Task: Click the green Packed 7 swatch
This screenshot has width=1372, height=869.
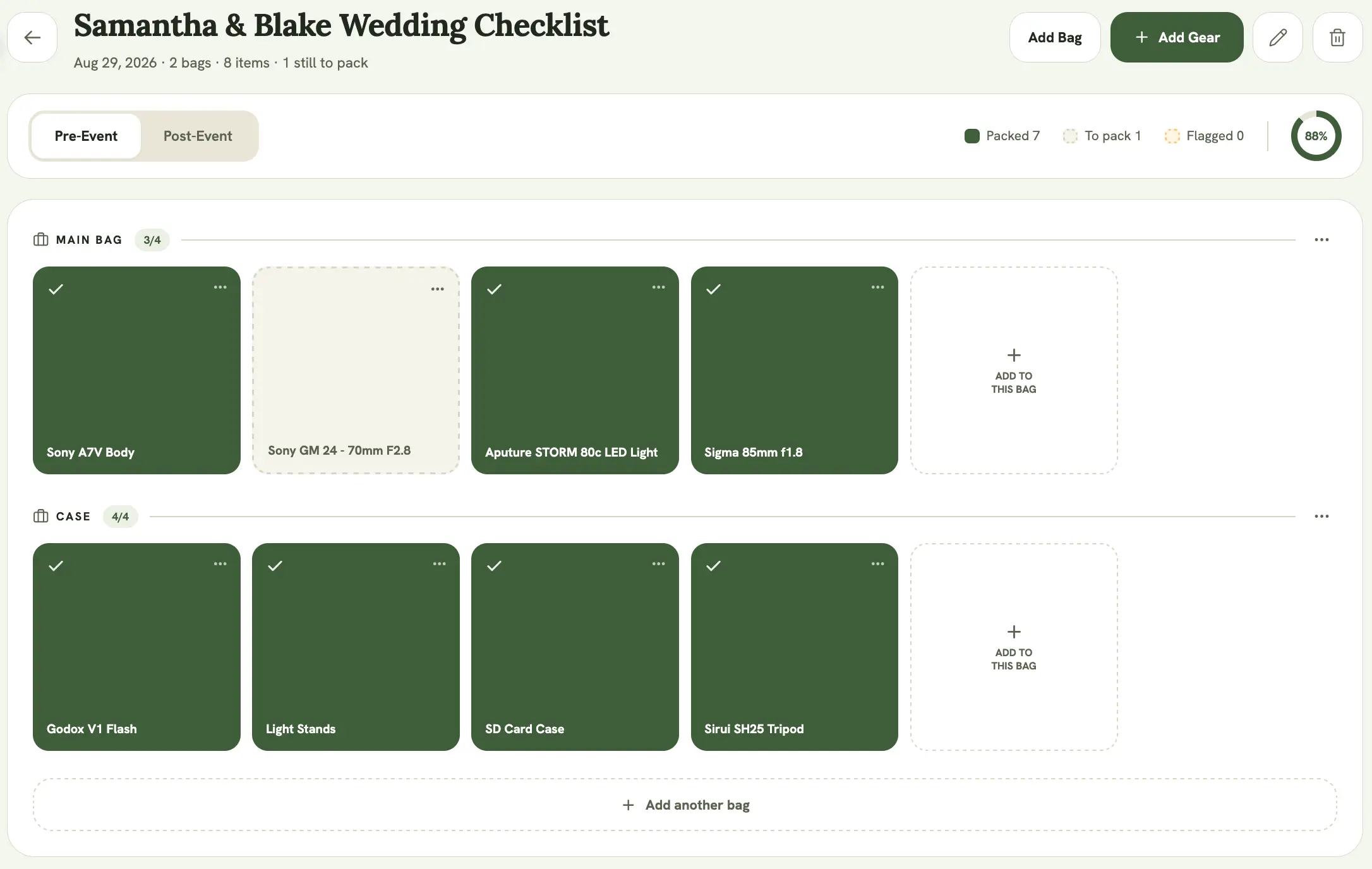Action: (x=972, y=136)
